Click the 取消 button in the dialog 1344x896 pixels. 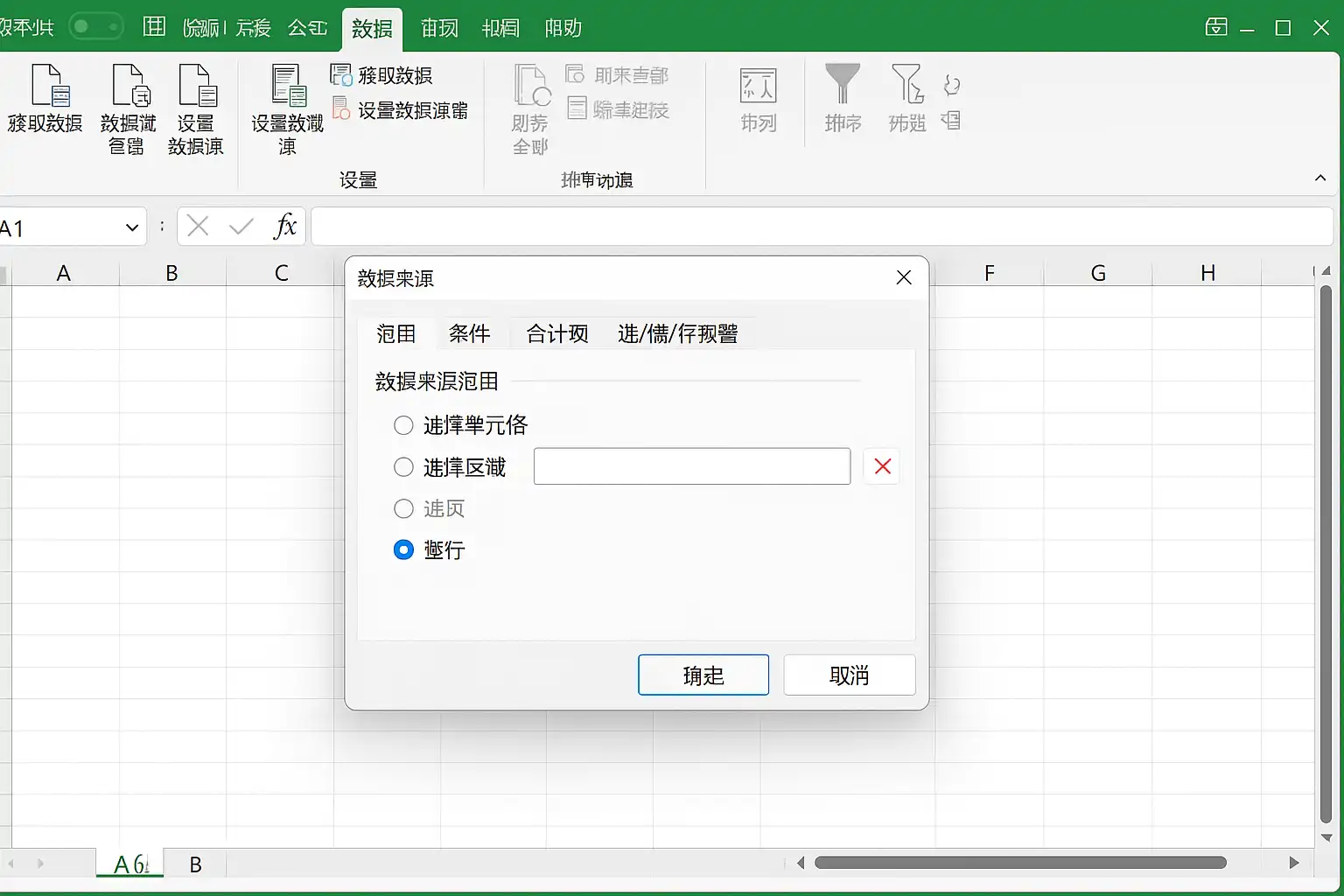pyautogui.click(x=849, y=675)
